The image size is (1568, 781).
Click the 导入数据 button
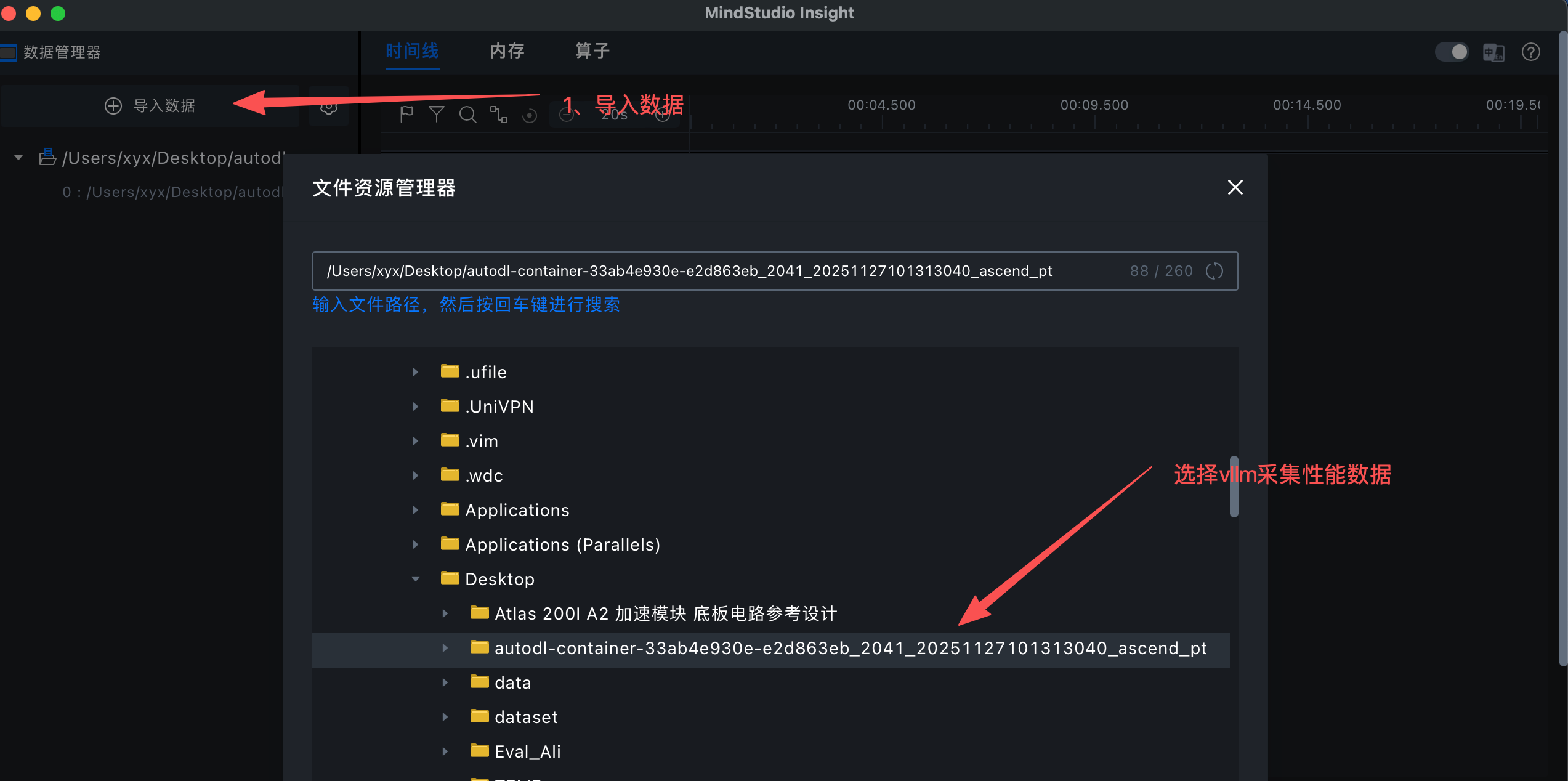pos(150,106)
